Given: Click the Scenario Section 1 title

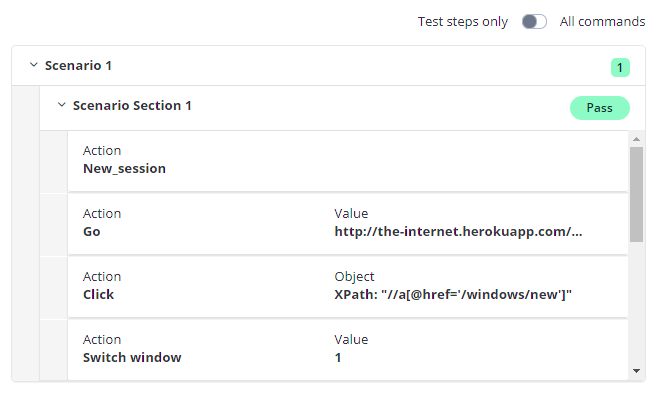Looking at the screenshot, I should (132, 105).
